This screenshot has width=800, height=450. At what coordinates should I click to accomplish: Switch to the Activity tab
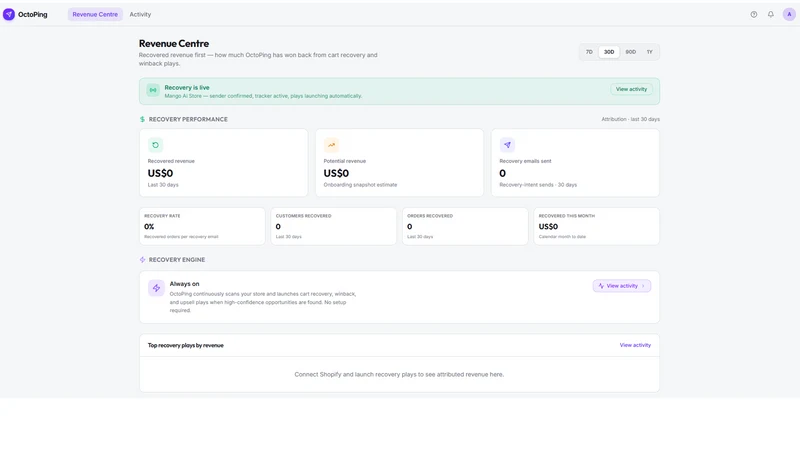coord(140,14)
